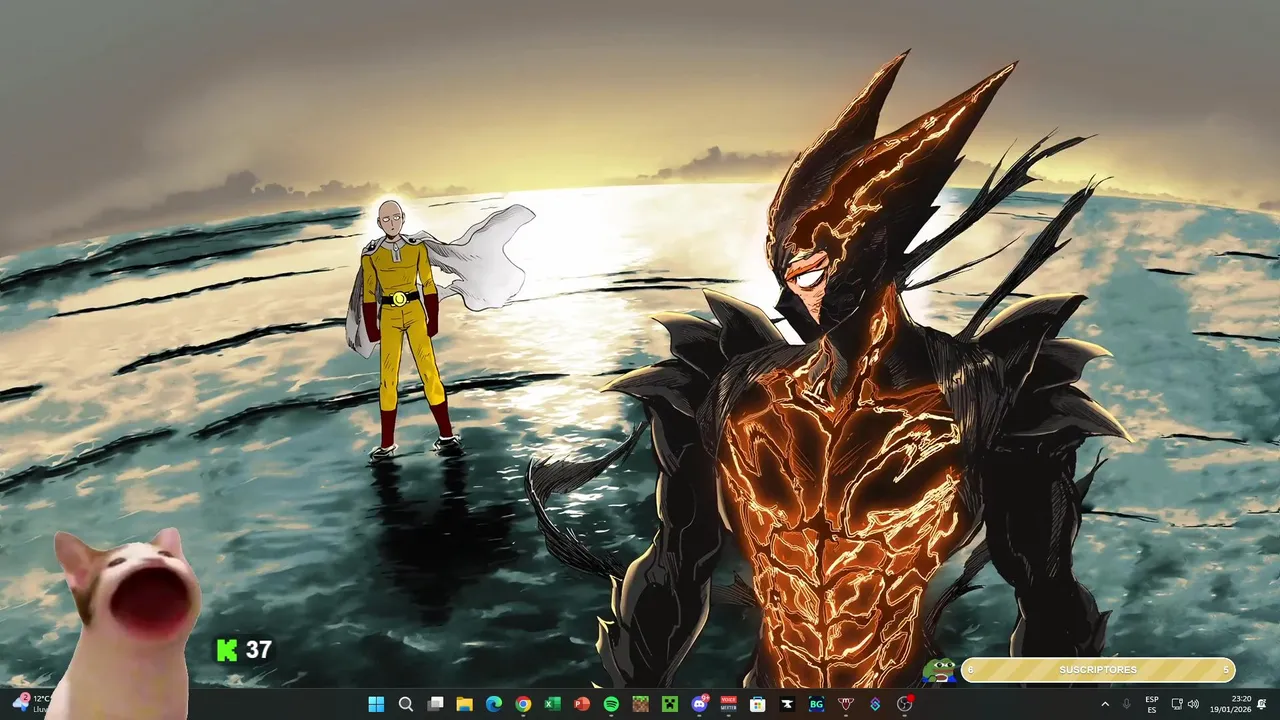The image size is (1280, 720).
Task: Open Voicemeeter from taskbar
Action: pos(729,704)
